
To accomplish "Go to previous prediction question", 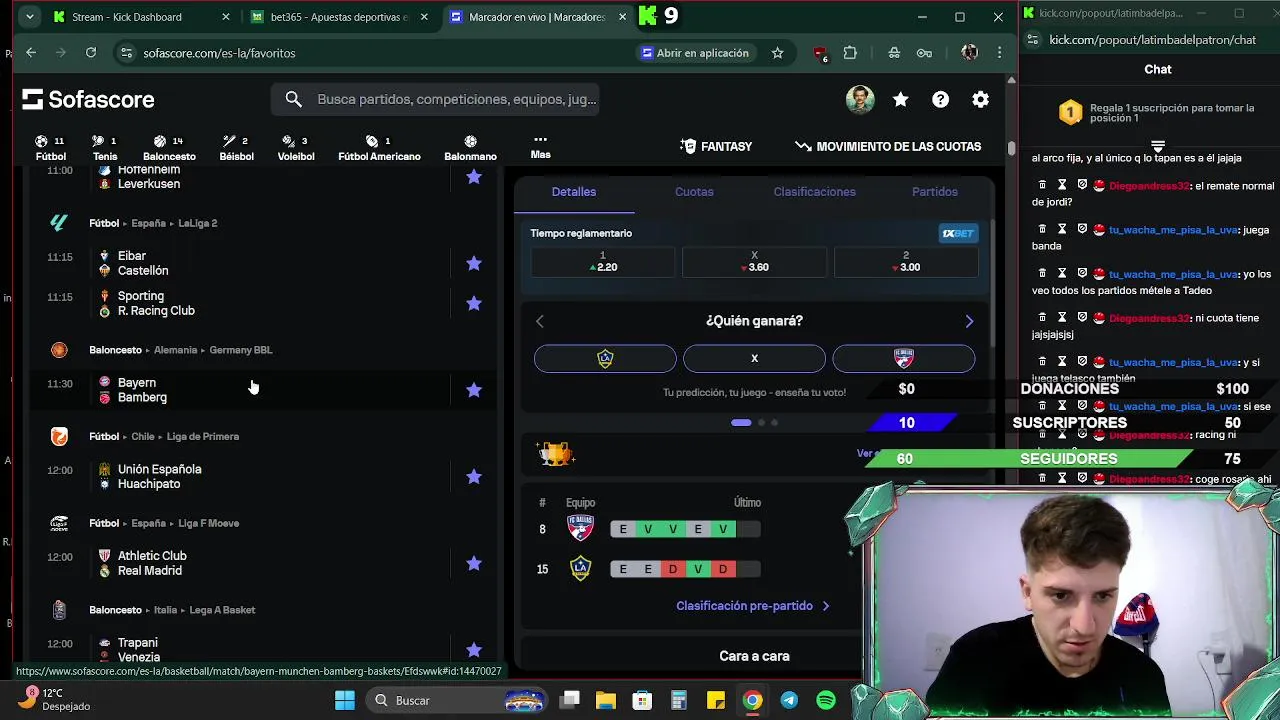I will pyautogui.click(x=540, y=321).
